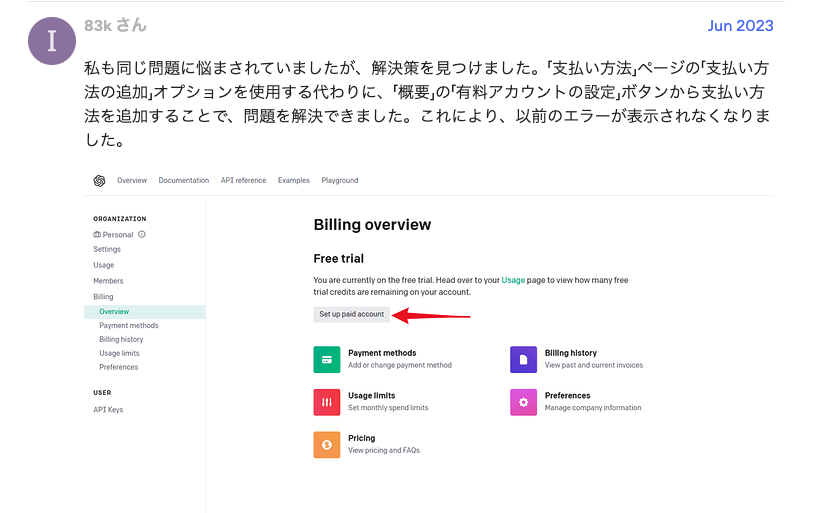823x513 pixels.
Task: Click the username "83k さん"
Action: (x=115, y=25)
